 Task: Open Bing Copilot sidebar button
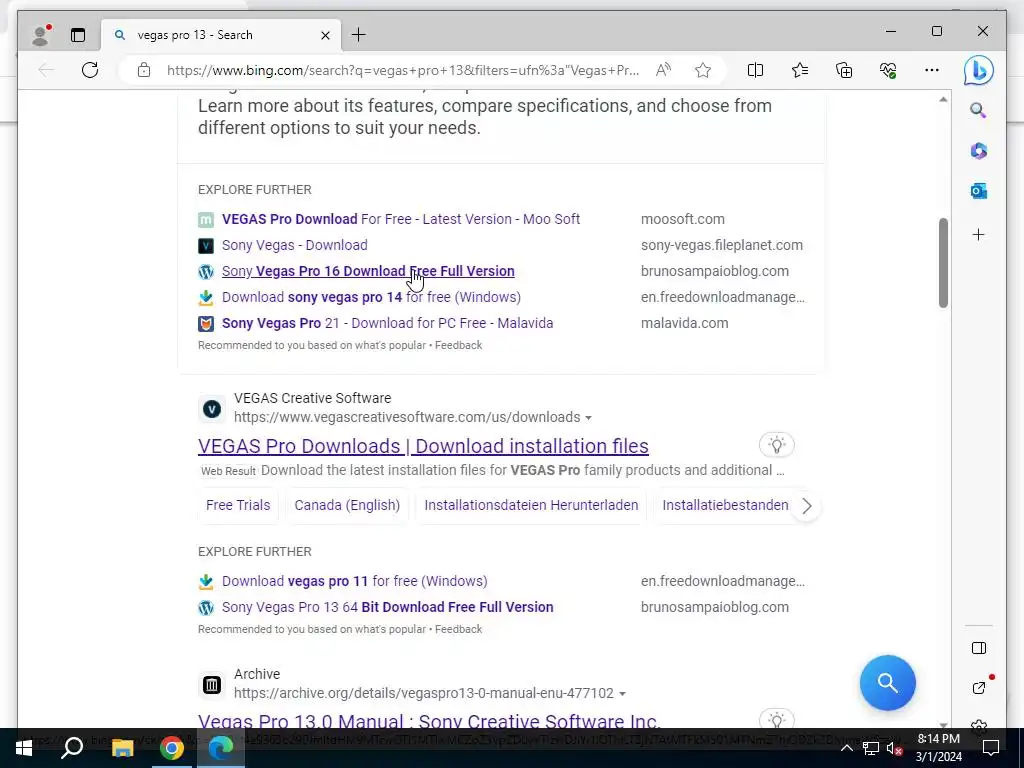coord(978,71)
